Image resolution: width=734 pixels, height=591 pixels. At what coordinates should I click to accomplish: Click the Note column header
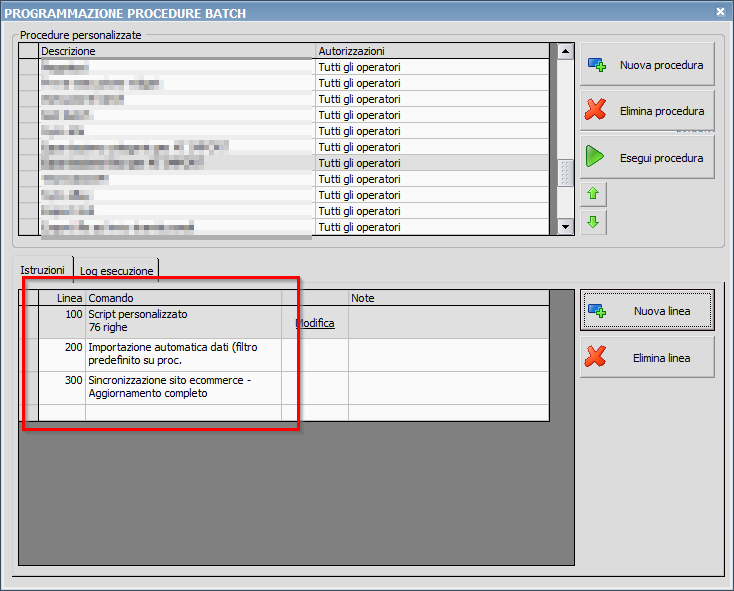point(448,298)
